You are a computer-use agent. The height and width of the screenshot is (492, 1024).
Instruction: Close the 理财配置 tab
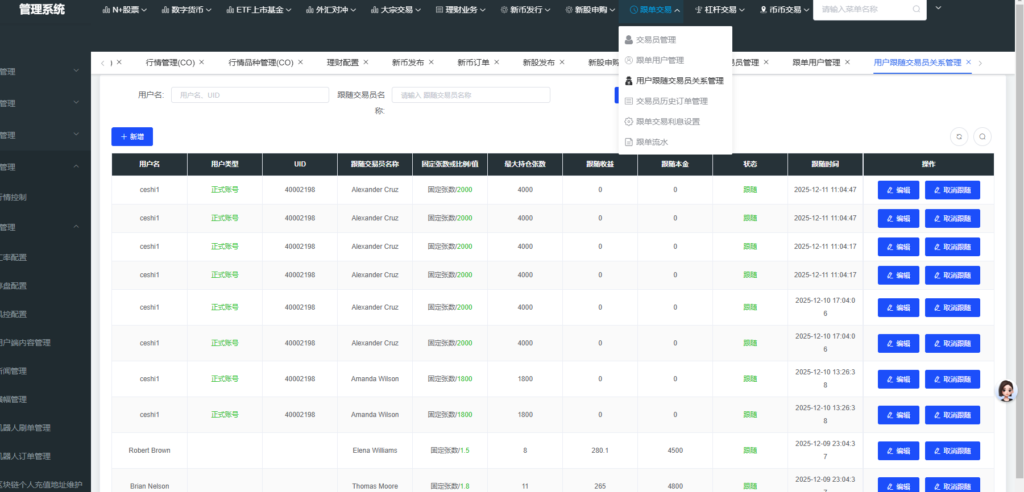[x=366, y=62]
